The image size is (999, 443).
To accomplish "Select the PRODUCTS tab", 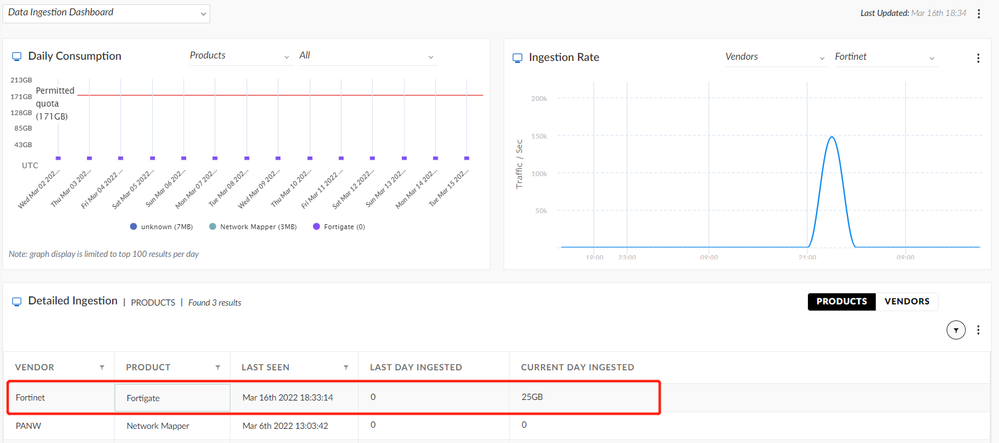I will click(842, 301).
